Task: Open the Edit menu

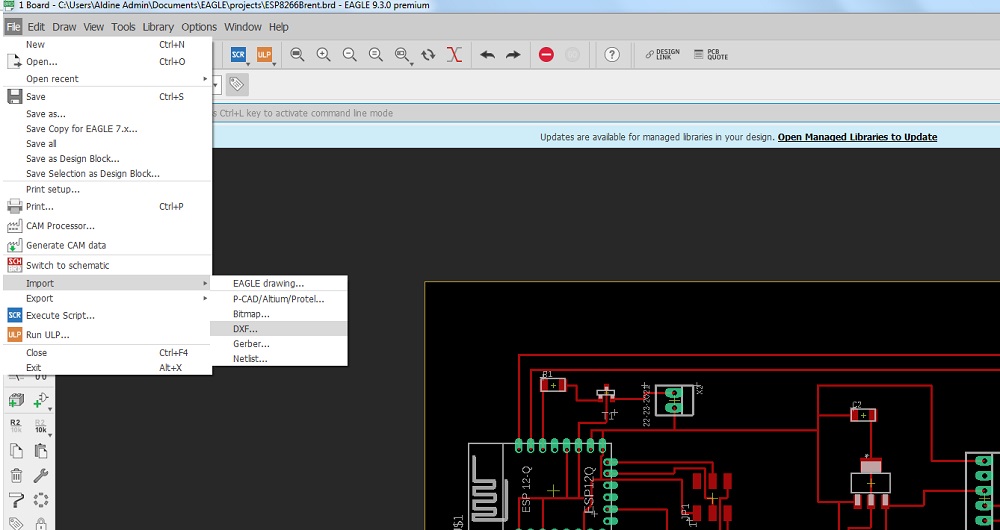Action: pyautogui.click(x=36, y=27)
